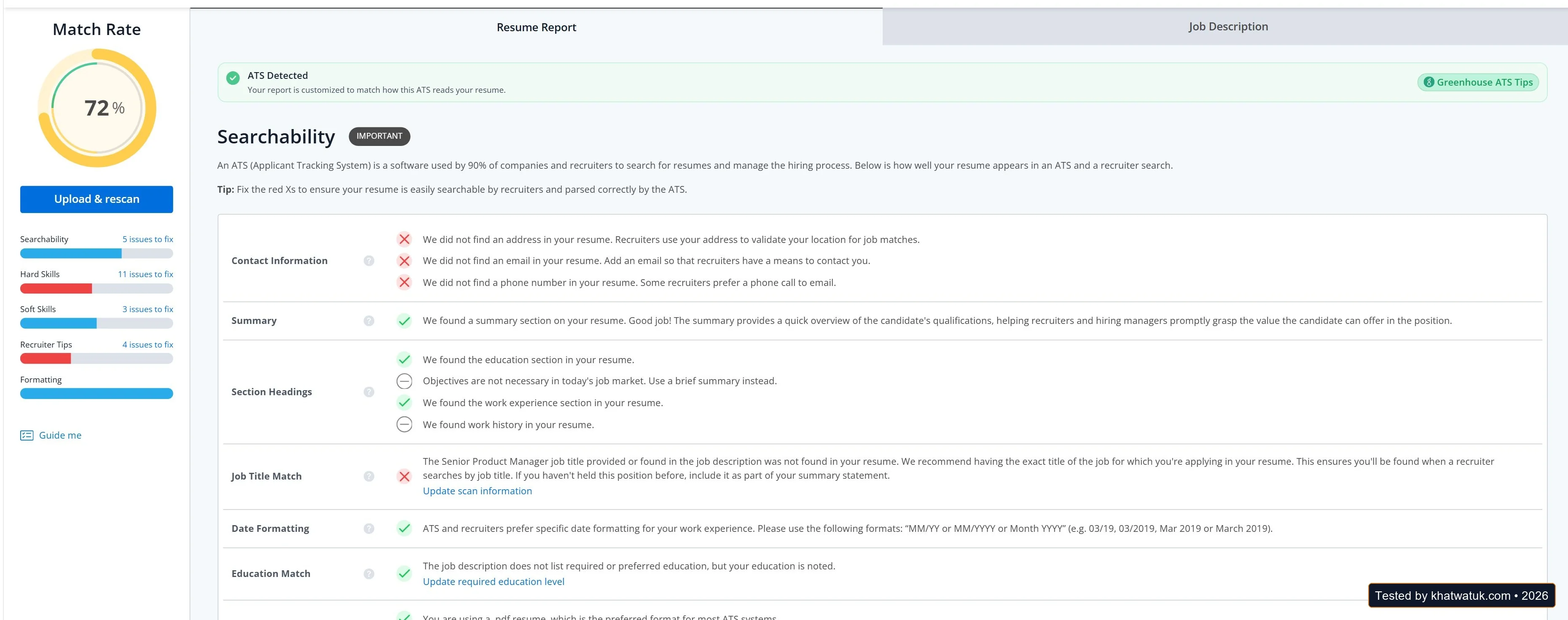Click green check in Date Formatting row

click(404, 528)
